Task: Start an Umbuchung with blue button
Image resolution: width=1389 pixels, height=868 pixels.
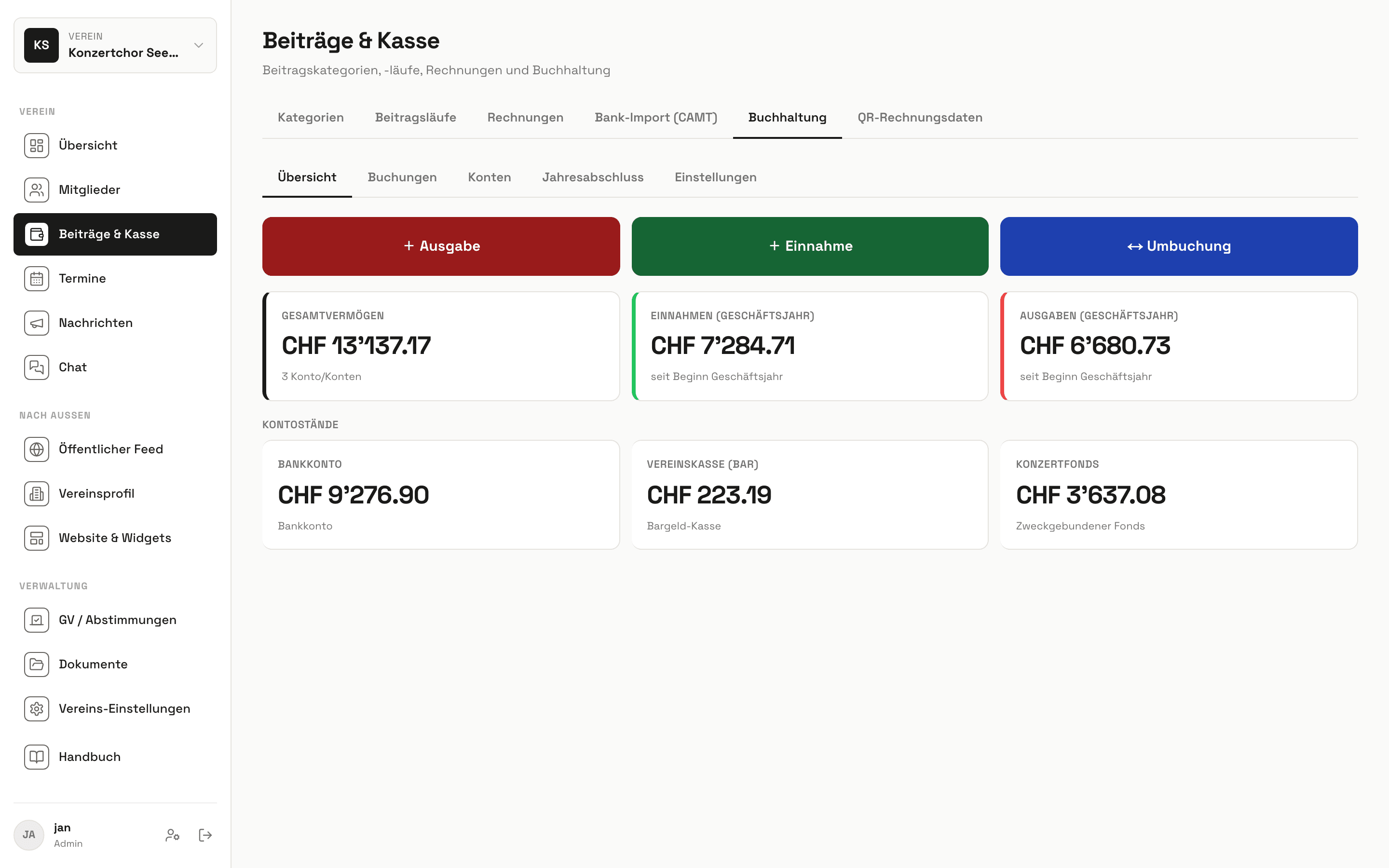Action: point(1179,246)
